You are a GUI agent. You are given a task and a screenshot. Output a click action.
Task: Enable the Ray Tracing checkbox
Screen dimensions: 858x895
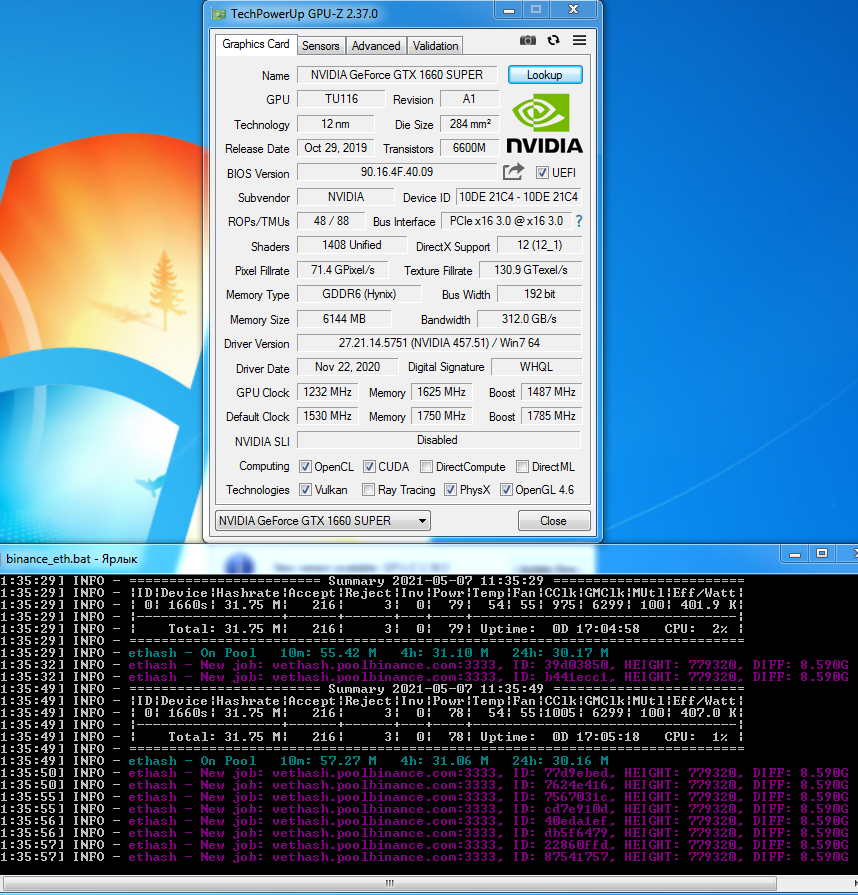coord(368,490)
